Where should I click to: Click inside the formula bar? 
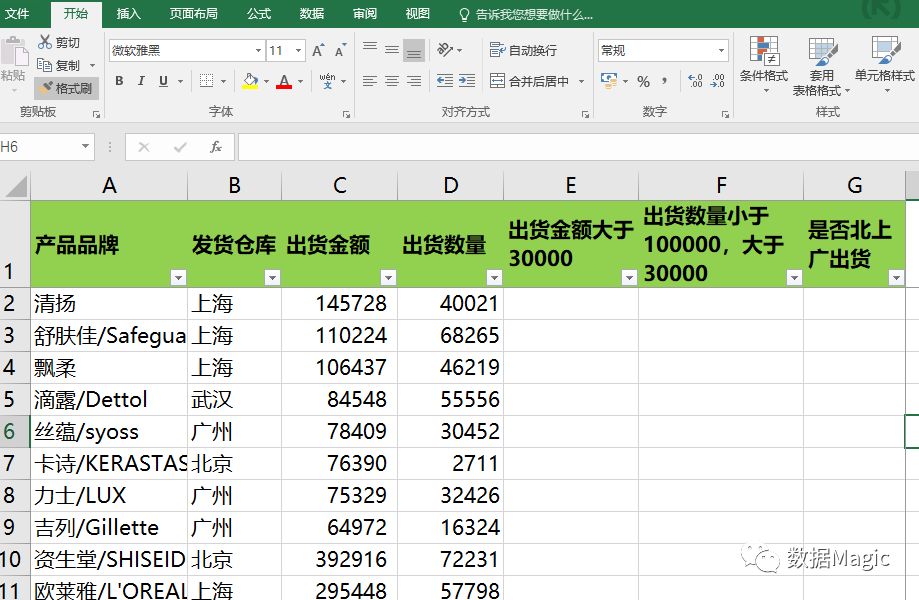coord(577,146)
